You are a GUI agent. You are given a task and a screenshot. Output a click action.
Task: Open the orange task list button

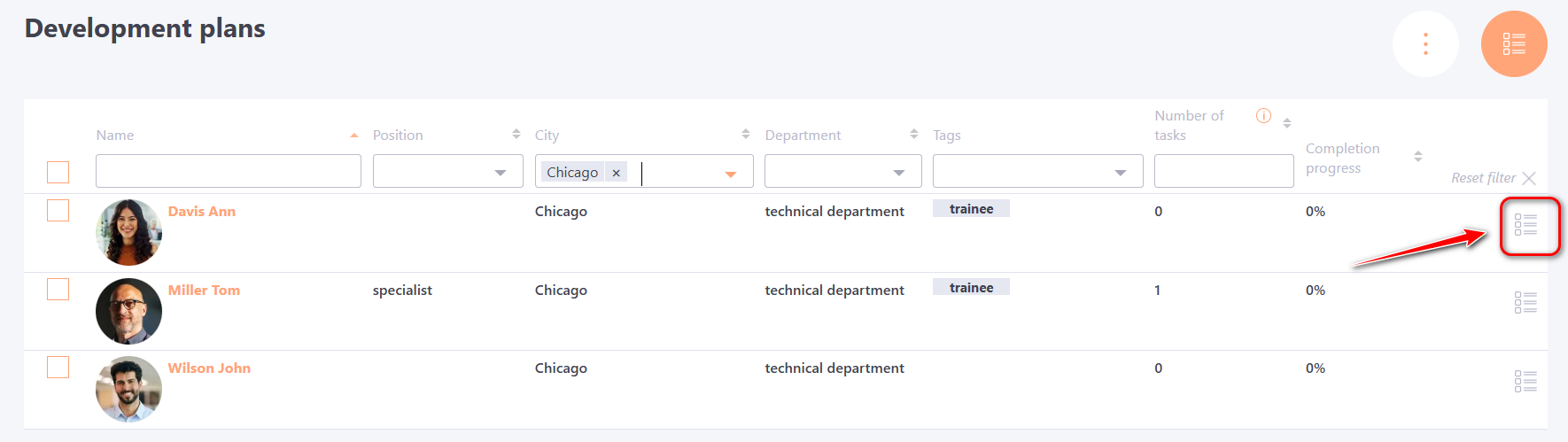pos(1513,44)
